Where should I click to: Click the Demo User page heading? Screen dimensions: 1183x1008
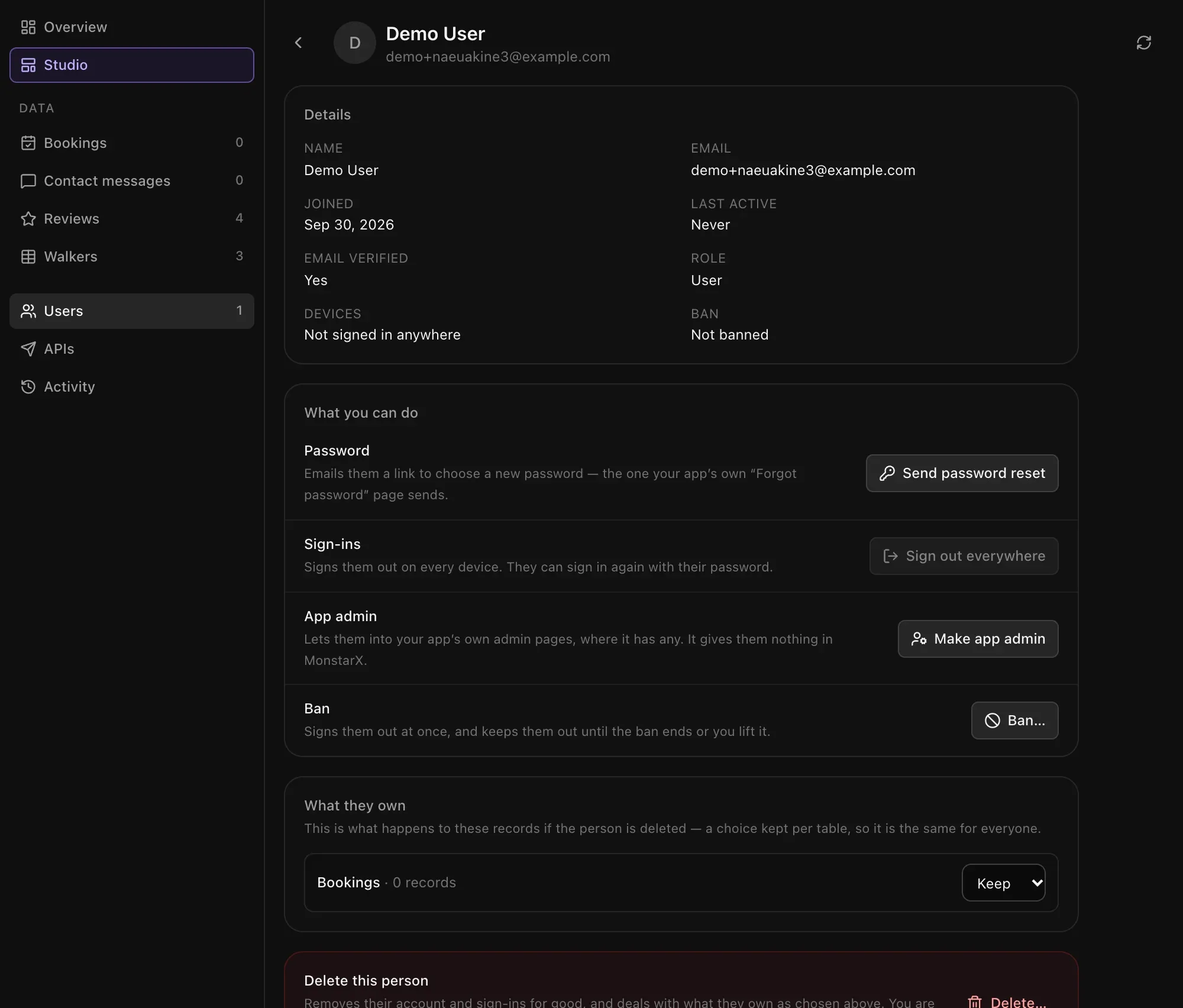[435, 34]
